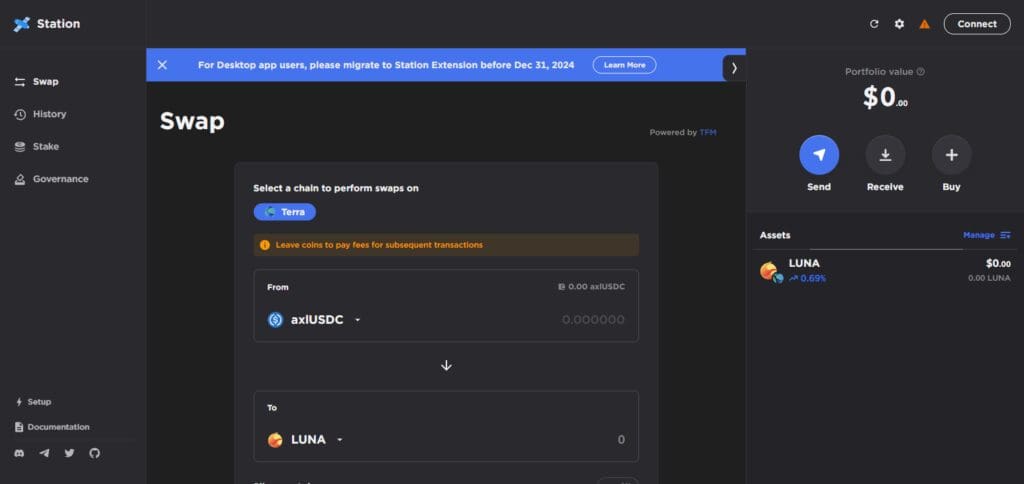Click Manage in the Assets section
Screen dimensions: 1024x484
coord(987,235)
